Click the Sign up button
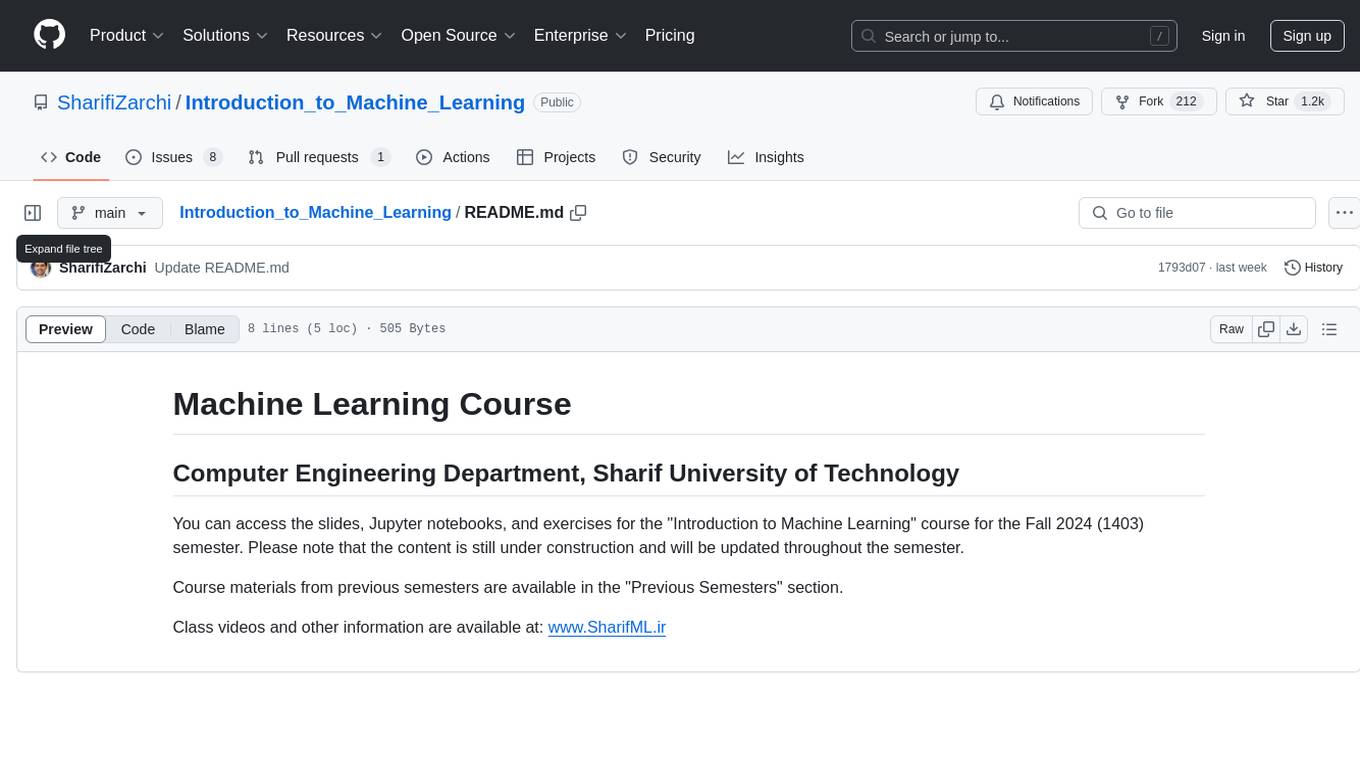1360x764 pixels. pos(1307,36)
